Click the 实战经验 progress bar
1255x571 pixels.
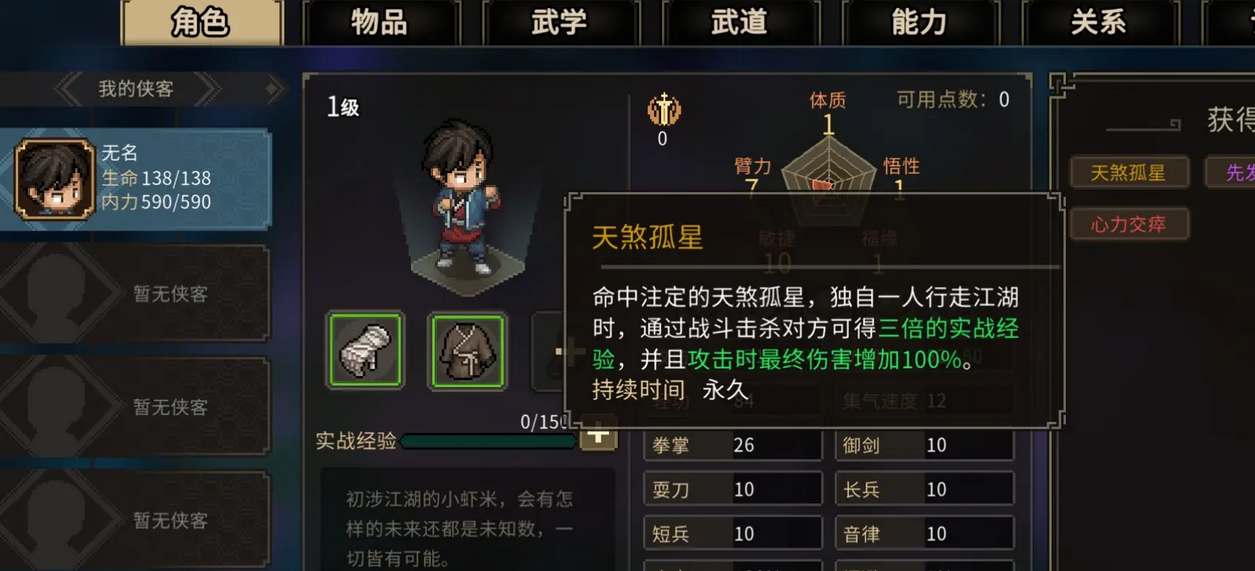coord(488,441)
